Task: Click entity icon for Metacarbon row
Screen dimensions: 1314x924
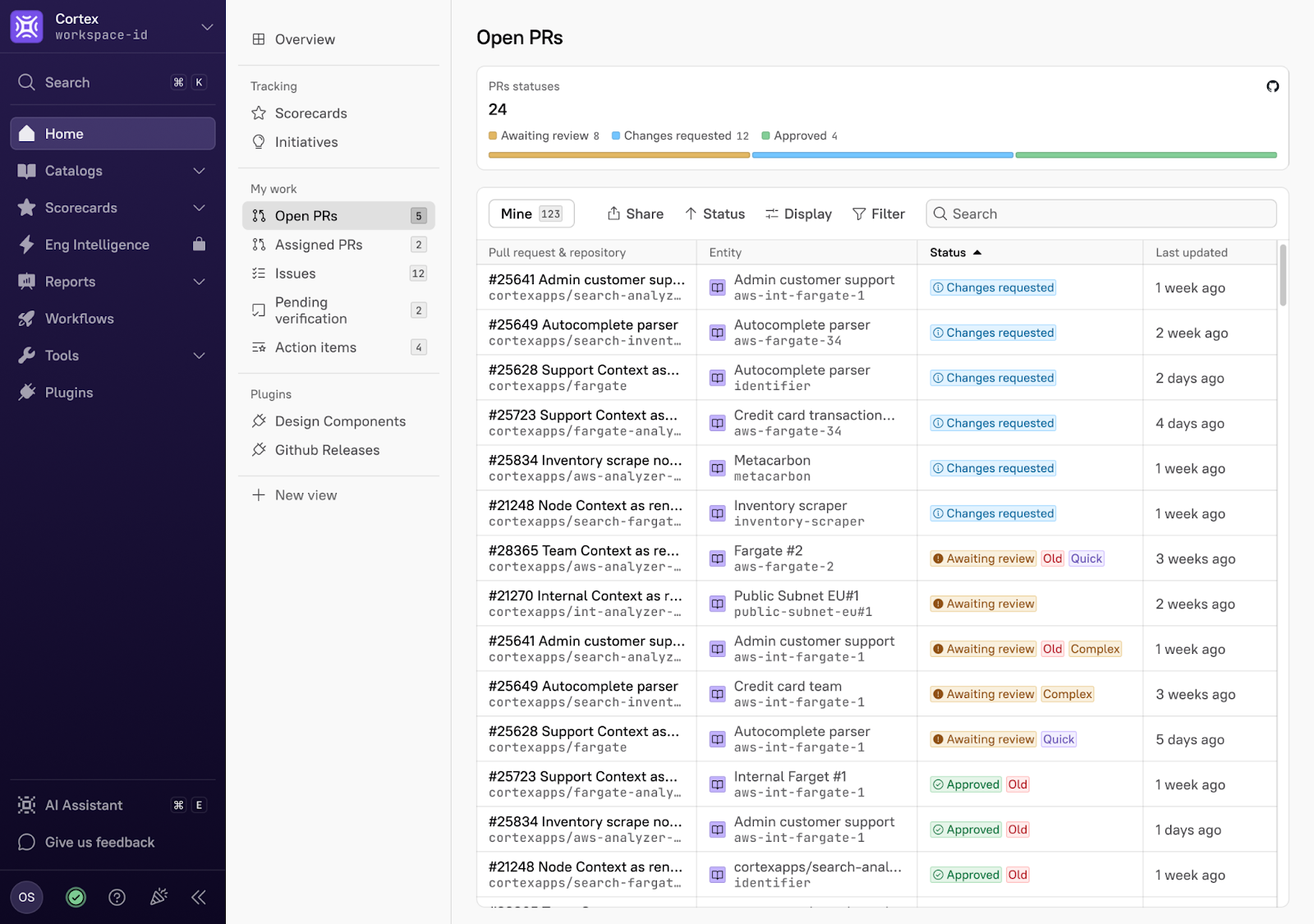Action: 717,468
